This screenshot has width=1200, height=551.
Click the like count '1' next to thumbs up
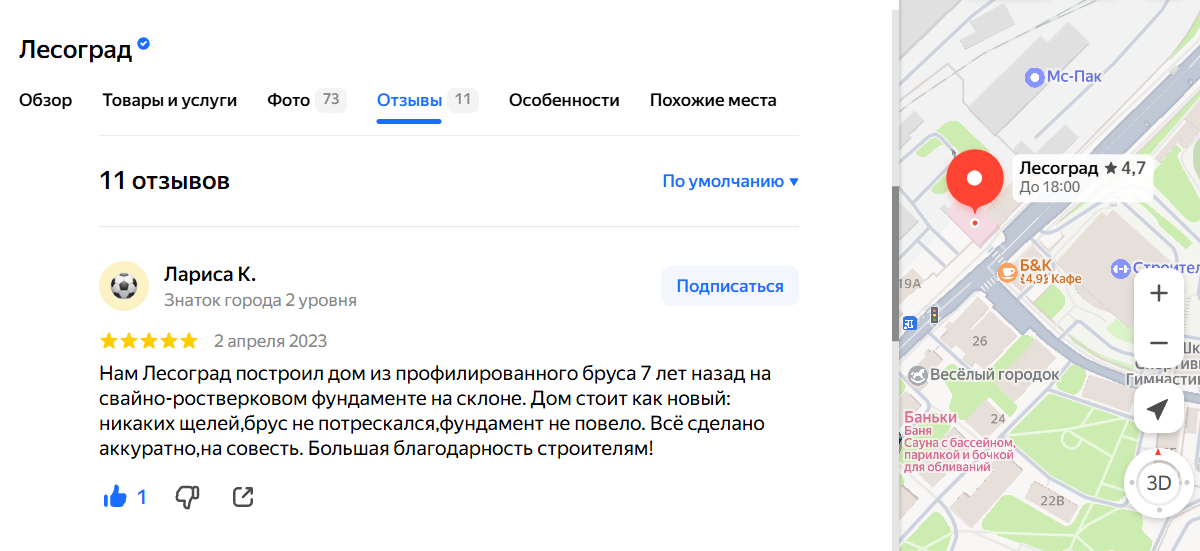click(x=142, y=496)
